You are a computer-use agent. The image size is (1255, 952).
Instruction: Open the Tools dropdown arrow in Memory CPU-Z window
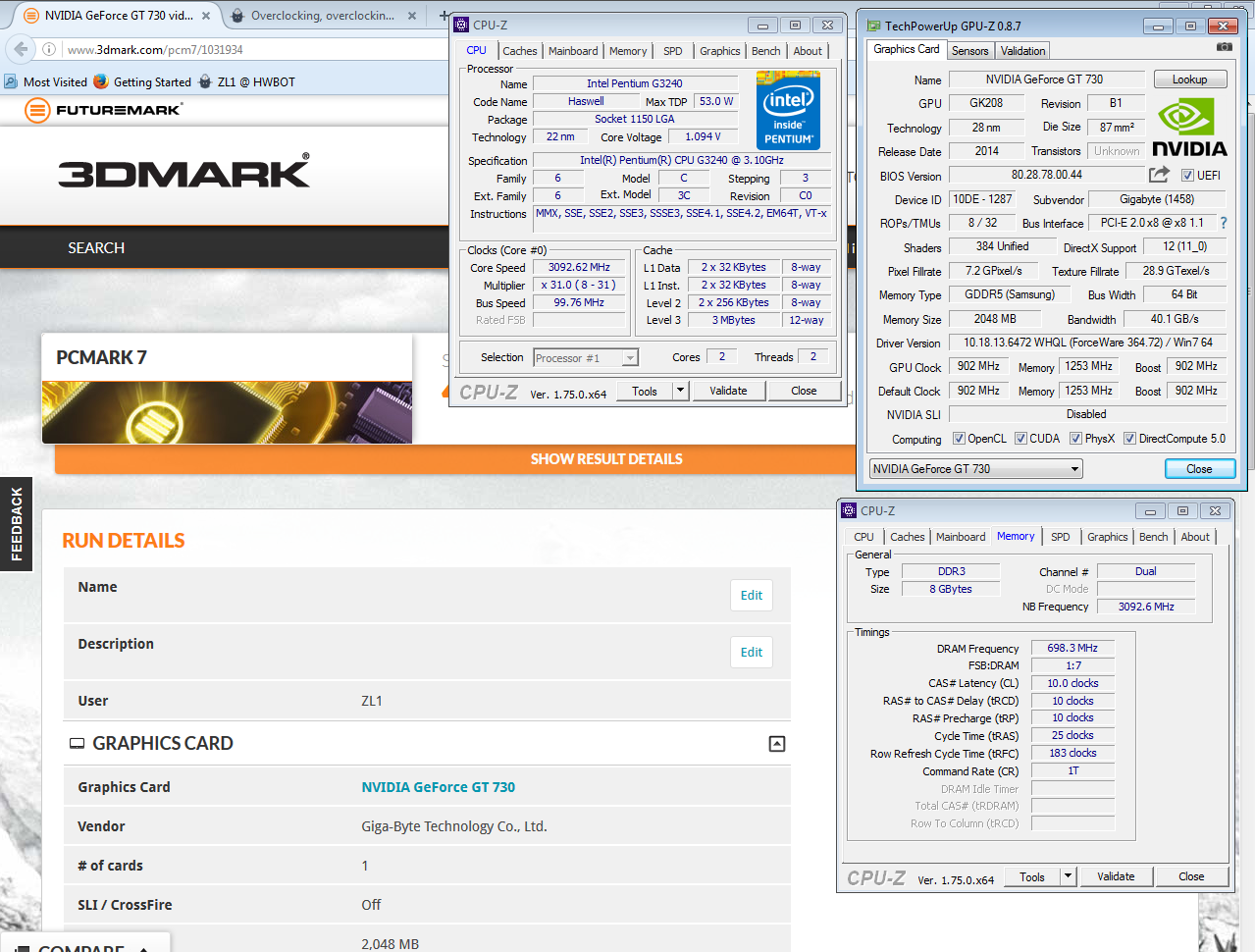(1069, 876)
